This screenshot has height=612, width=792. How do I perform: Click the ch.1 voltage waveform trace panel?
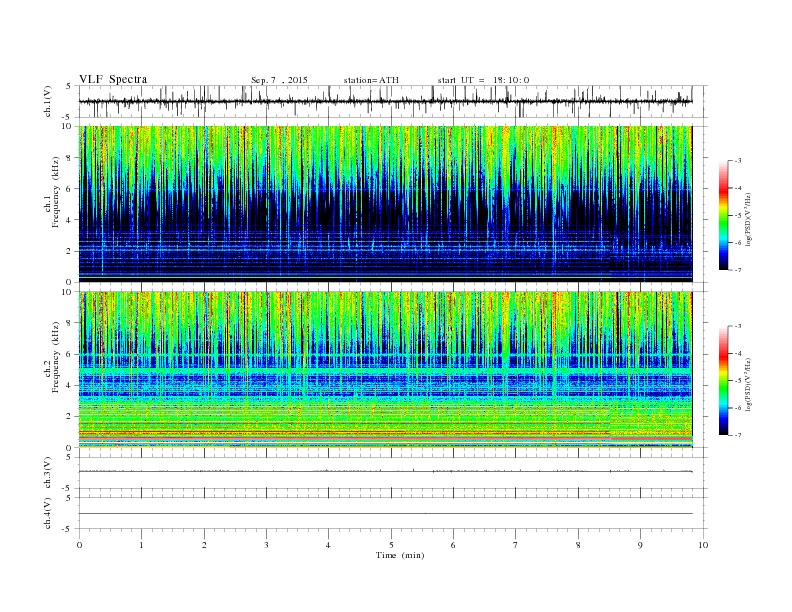tap(393, 101)
